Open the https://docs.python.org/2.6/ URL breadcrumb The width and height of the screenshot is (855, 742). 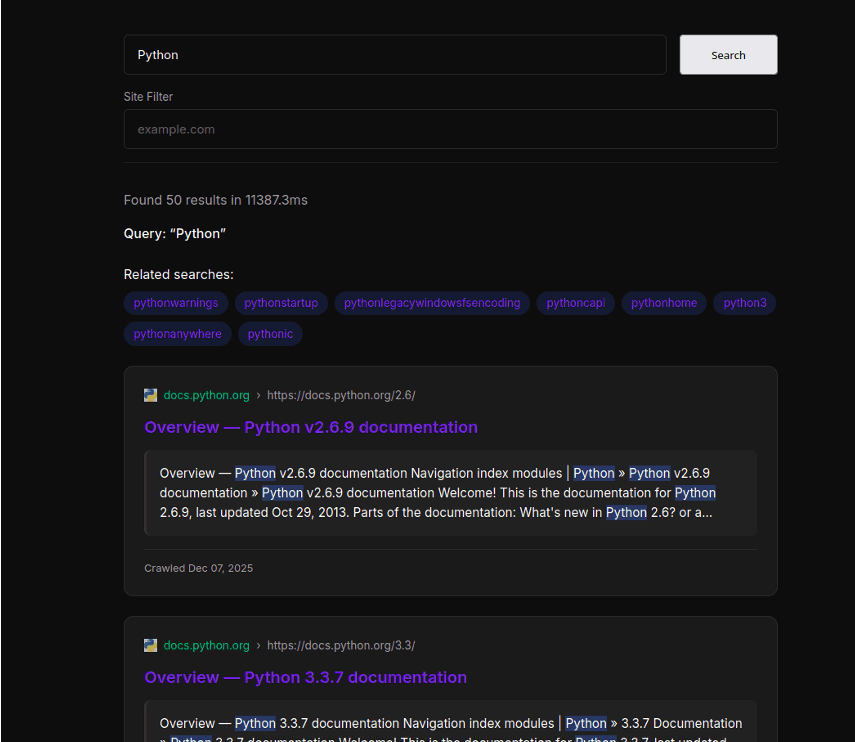click(341, 395)
